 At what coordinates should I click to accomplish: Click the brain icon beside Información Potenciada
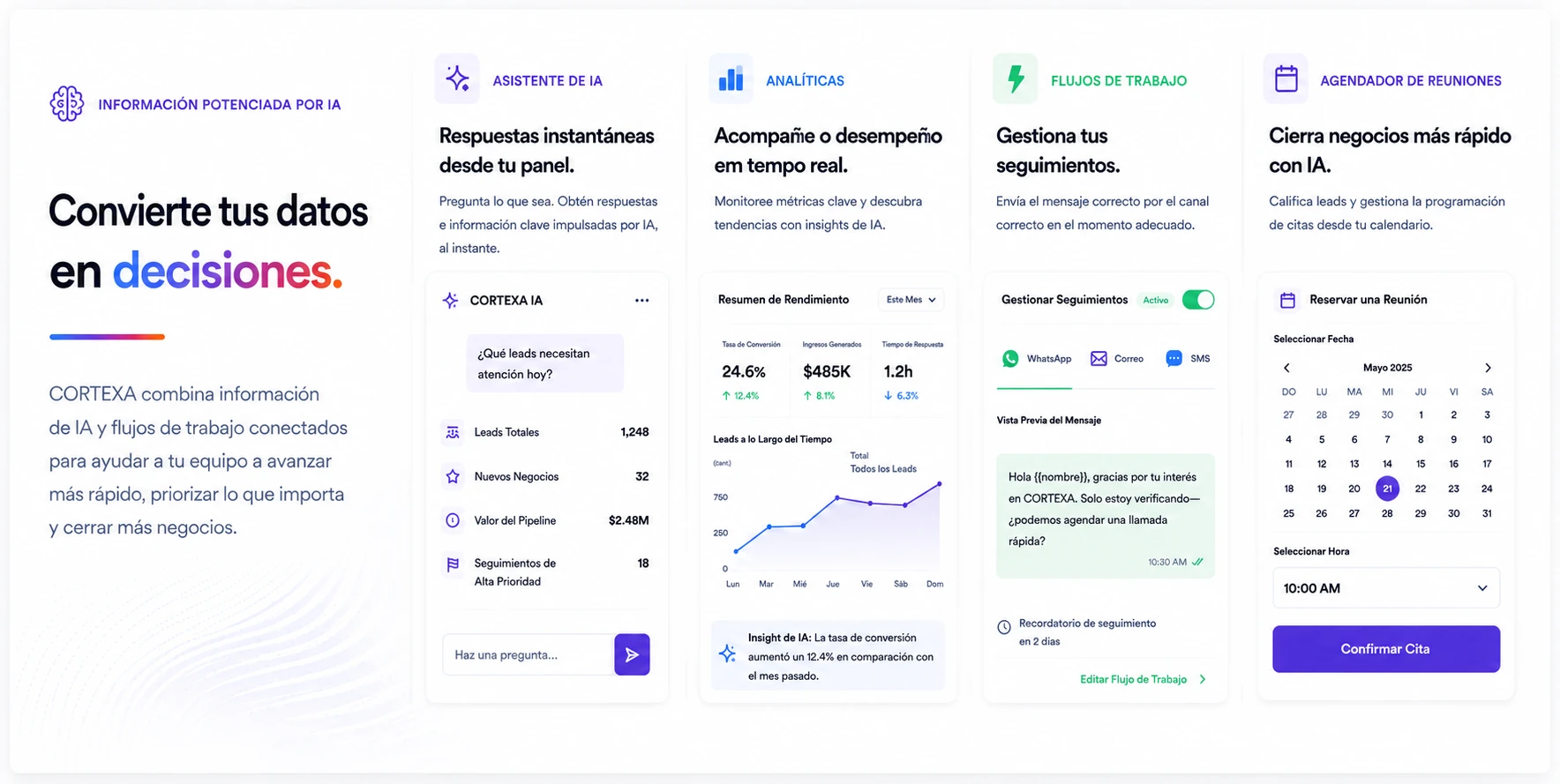tap(67, 104)
